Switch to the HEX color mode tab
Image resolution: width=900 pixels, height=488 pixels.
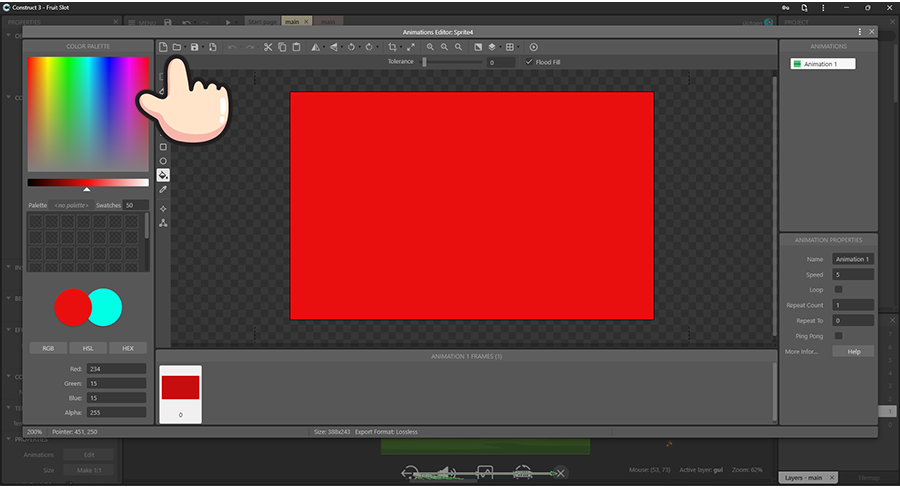click(x=128, y=348)
